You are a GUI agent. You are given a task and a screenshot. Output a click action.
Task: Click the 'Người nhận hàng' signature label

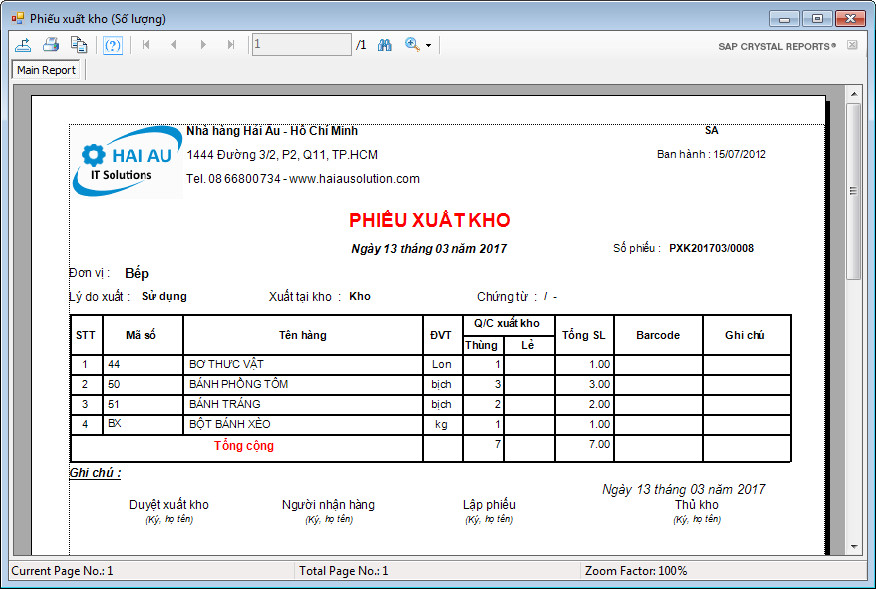click(328, 505)
